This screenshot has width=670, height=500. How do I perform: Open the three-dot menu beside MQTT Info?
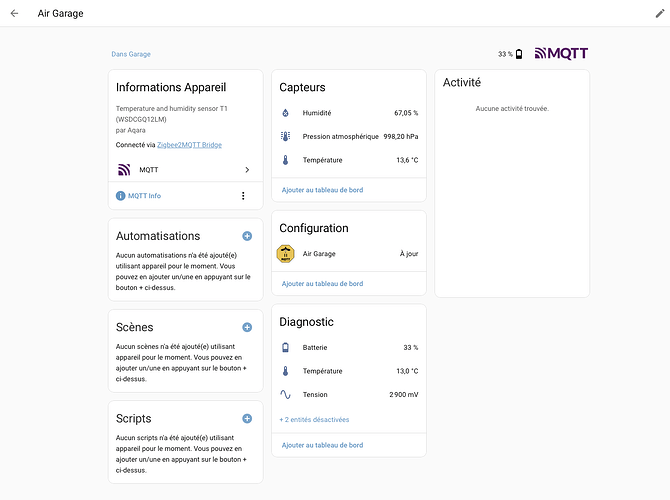tap(243, 196)
